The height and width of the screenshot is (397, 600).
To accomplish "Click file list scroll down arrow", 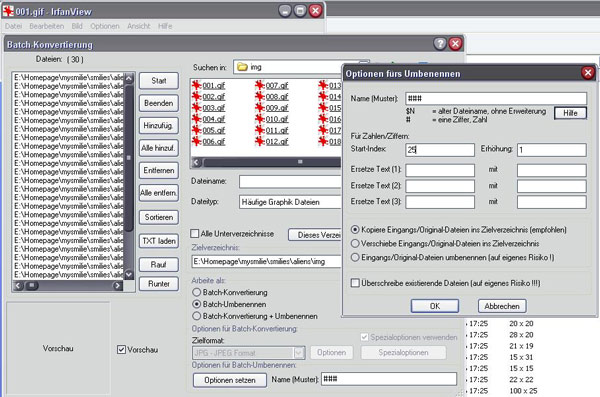I will [129, 274].
